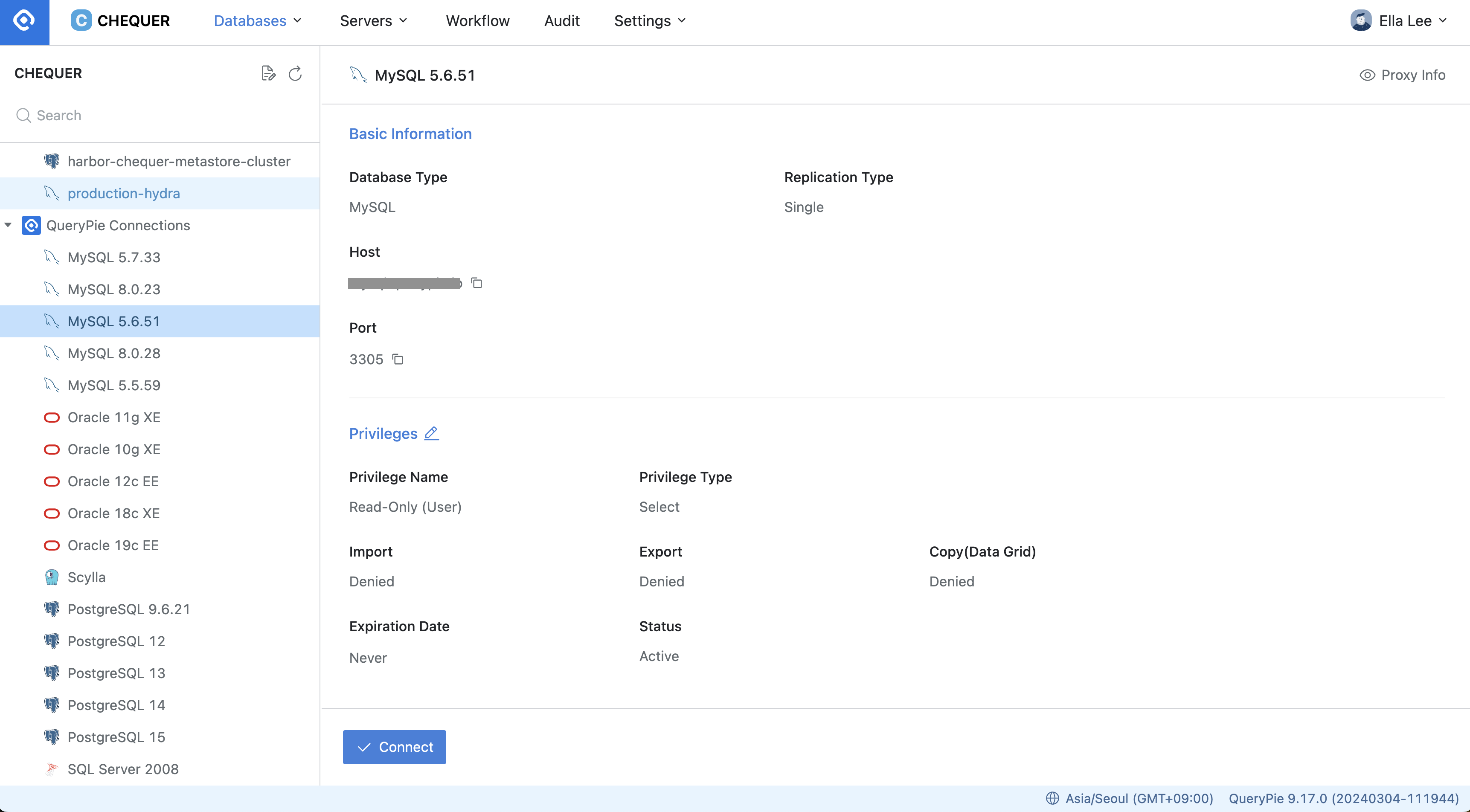Click the elephant icon beside PostgreSQL 9.6.21
The width and height of the screenshot is (1470, 812).
click(x=51, y=609)
